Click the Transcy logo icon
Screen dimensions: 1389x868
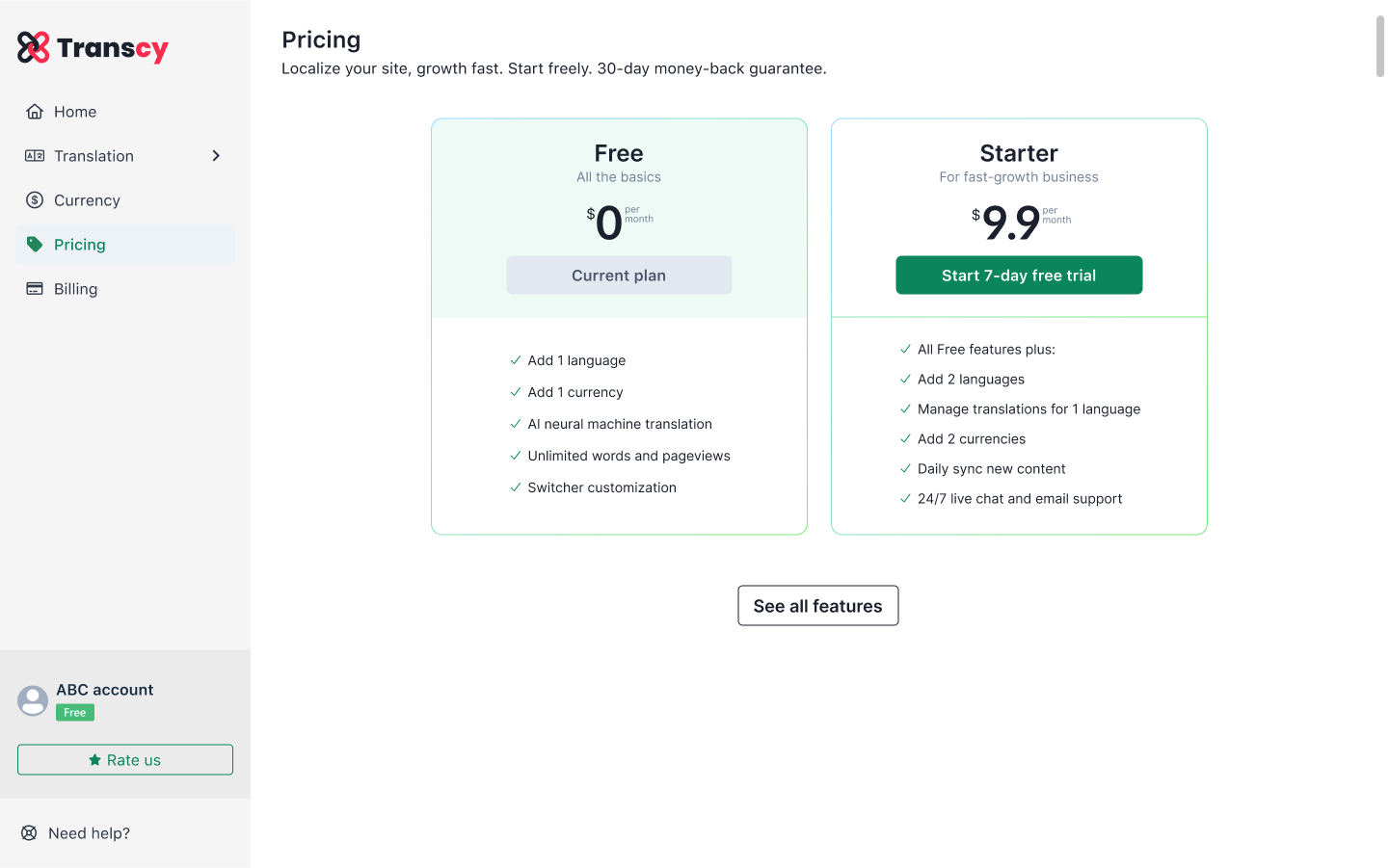point(34,47)
